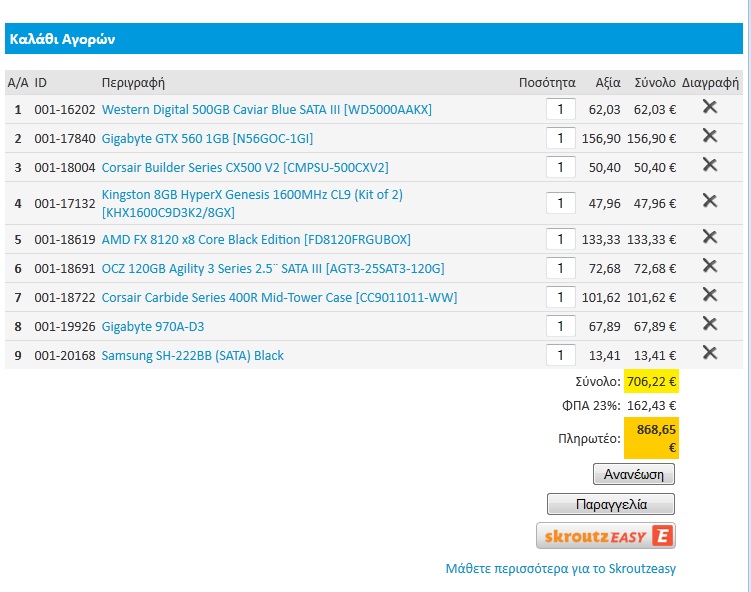The height and width of the screenshot is (592, 751).
Task: Open the AMD FX 8120 Black Edition link
Action: 256,239
